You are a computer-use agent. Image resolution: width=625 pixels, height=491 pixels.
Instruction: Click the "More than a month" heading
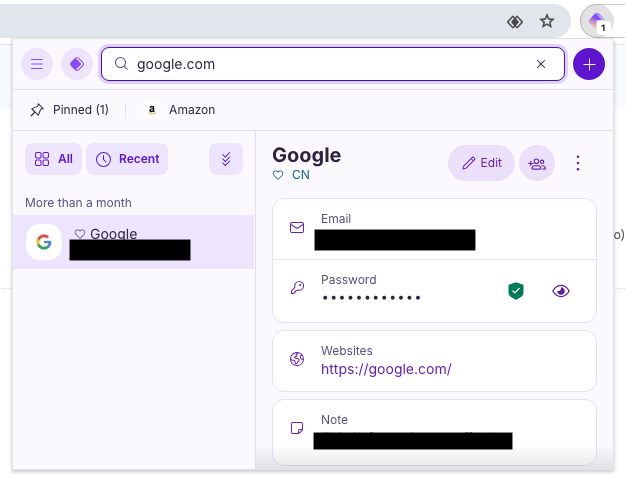click(x=78, y=203)
